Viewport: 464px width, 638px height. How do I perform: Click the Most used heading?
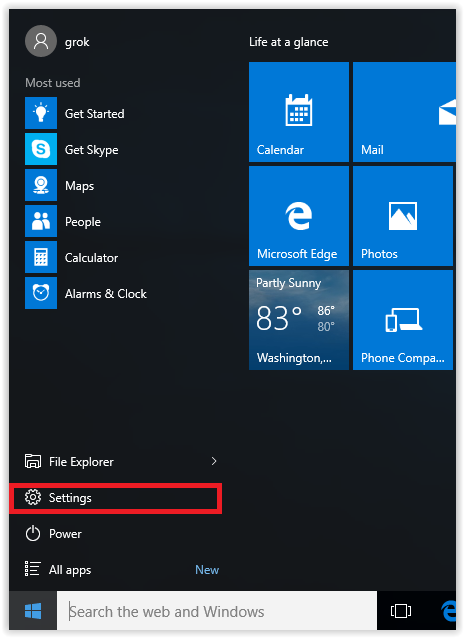53,83
